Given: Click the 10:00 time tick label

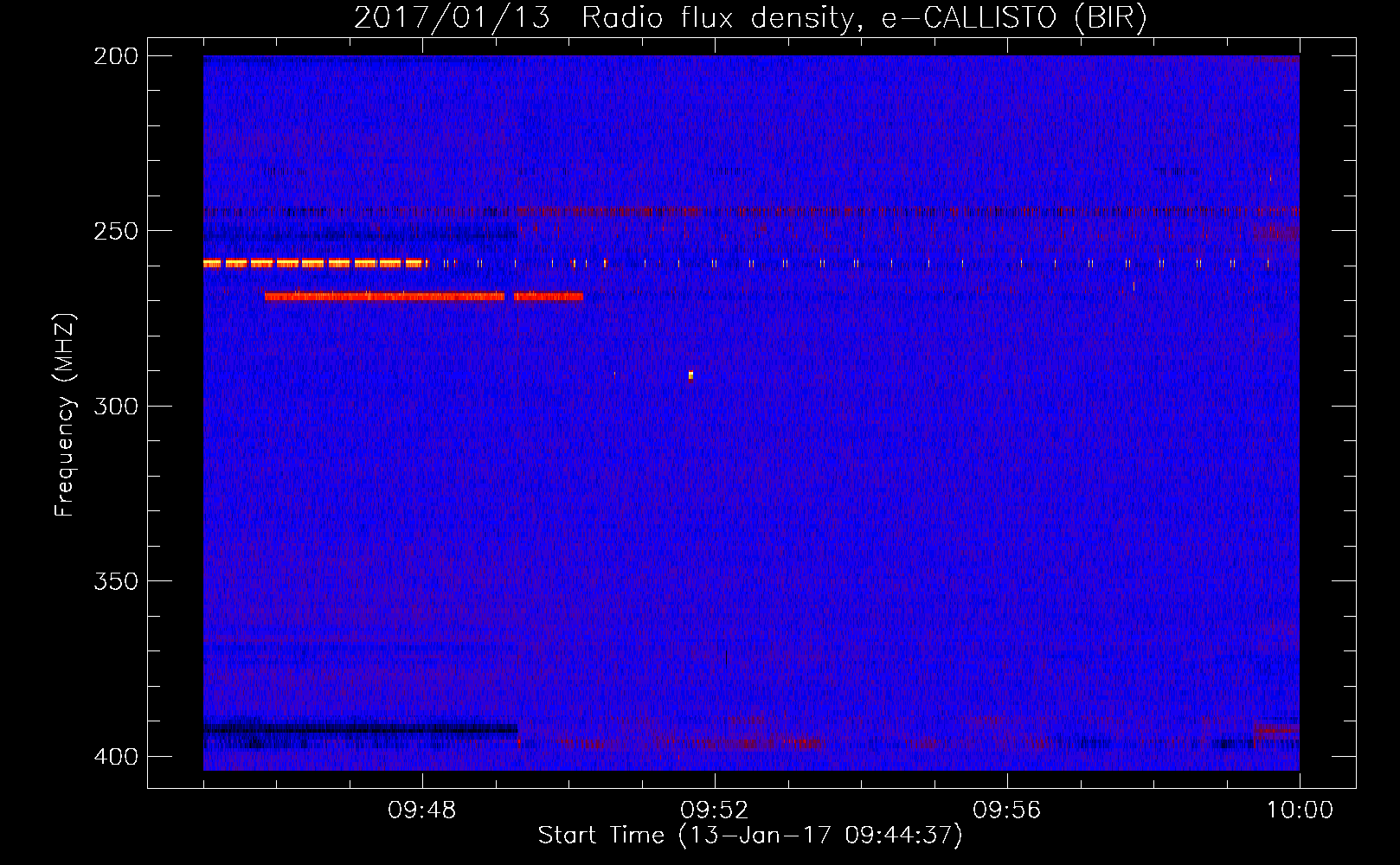Looking at the screenshot, I should coord(1300,811).
